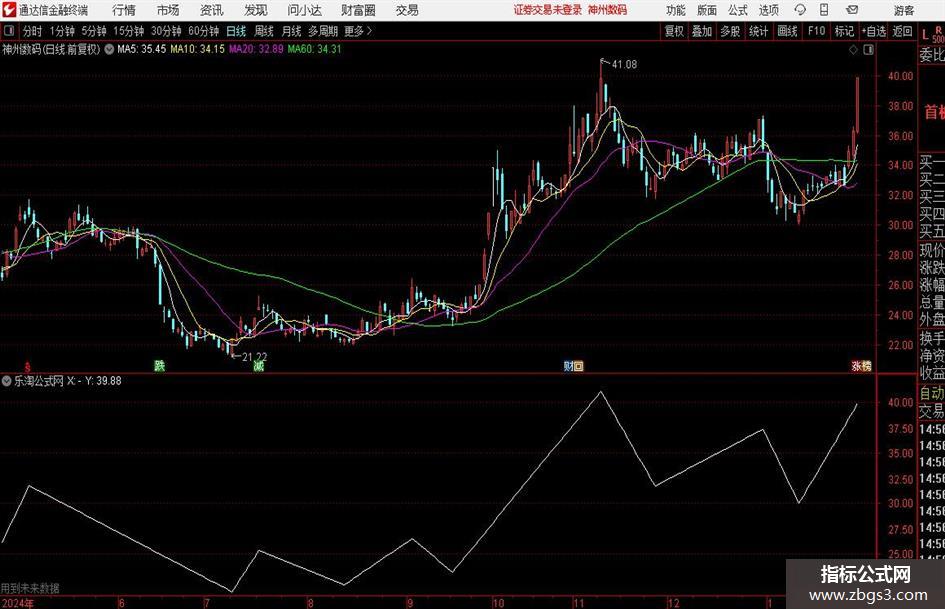Open the 市场 menu

click(x=168, y=10)
